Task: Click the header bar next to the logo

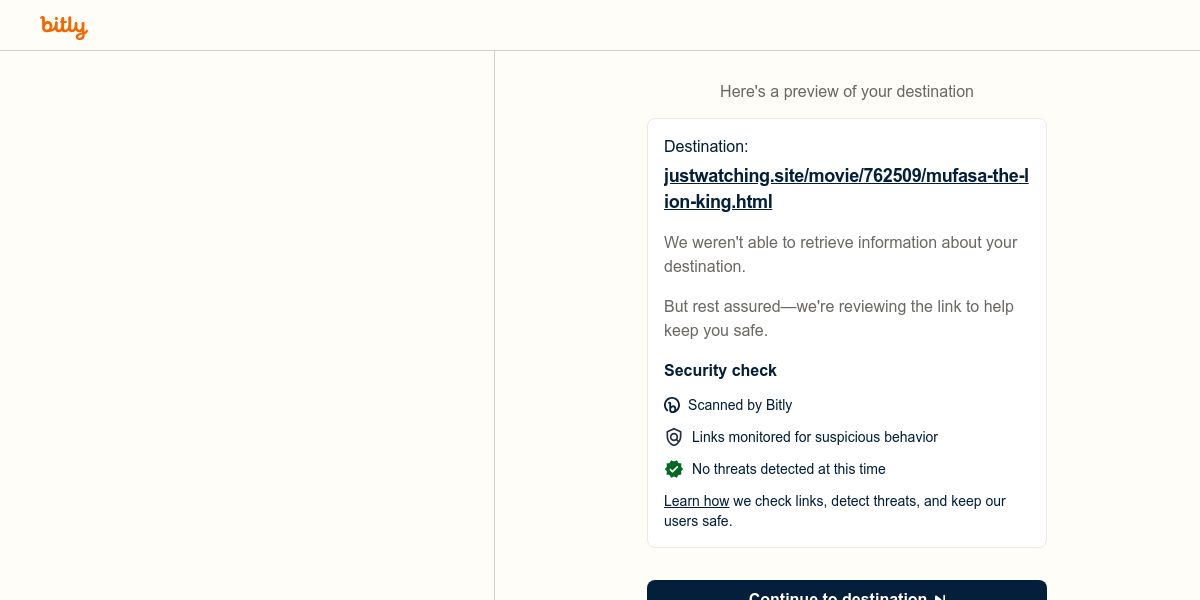Action: point(640,25)
